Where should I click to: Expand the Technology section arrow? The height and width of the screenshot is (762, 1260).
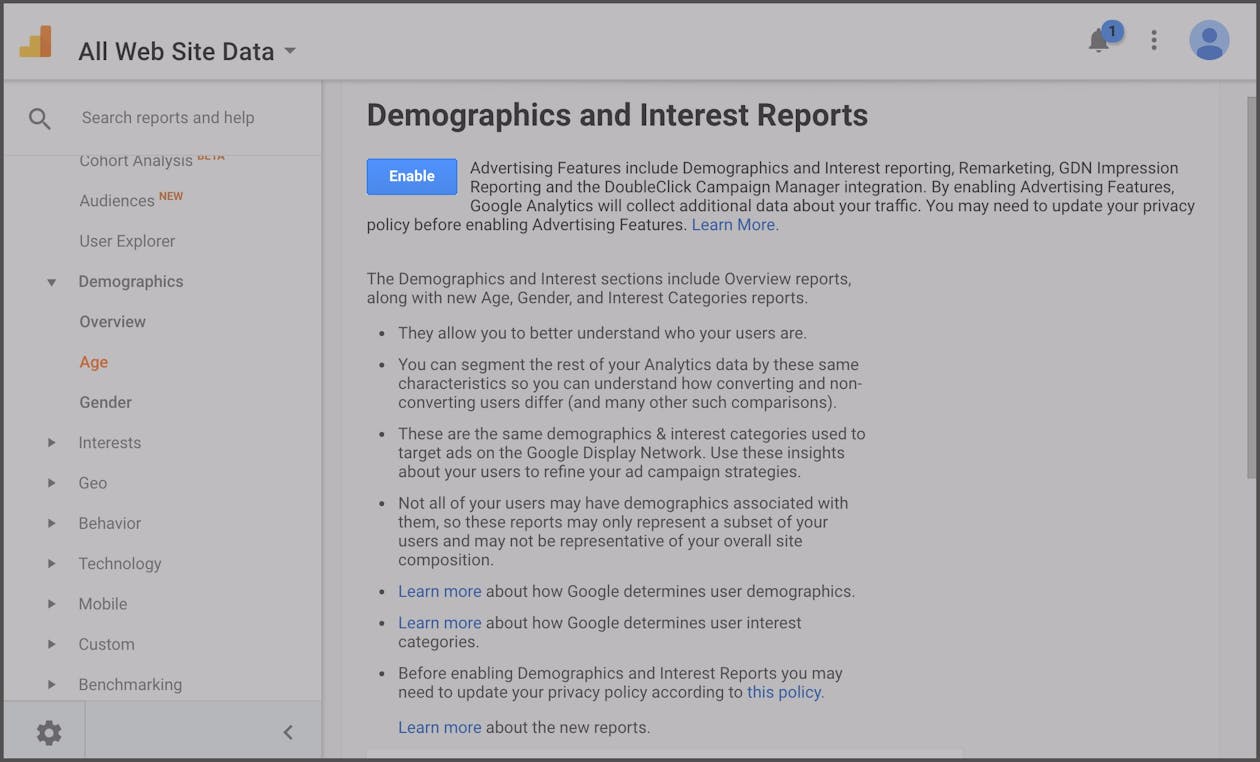click(x=51, y=563)
